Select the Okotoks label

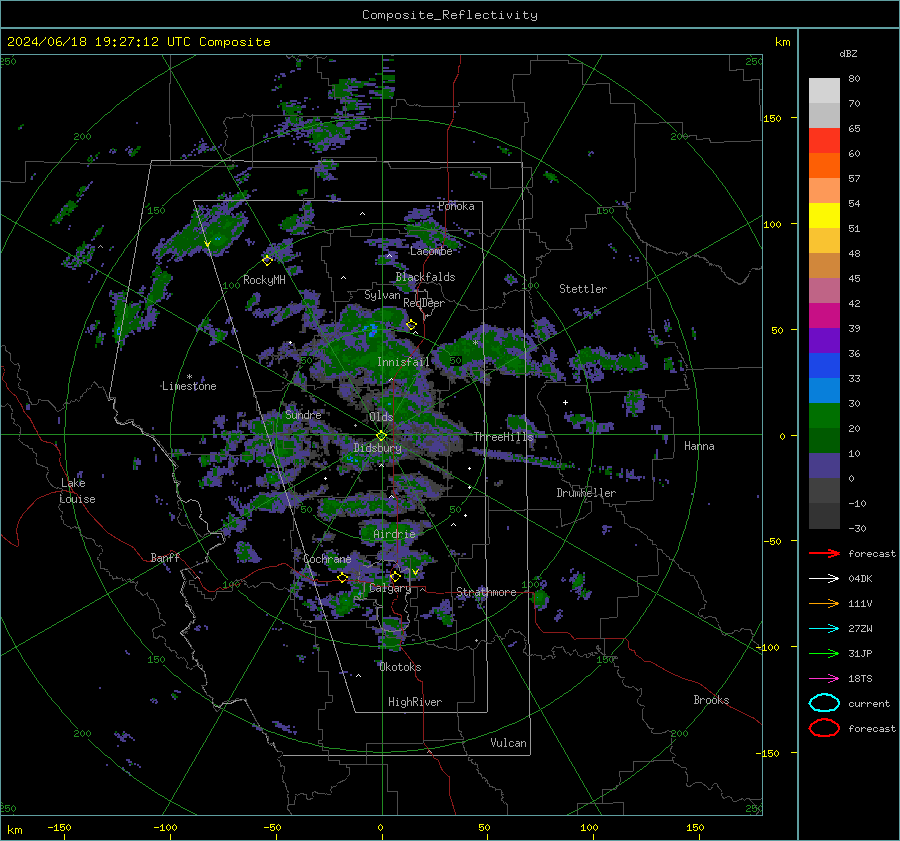tap(400, 667)
